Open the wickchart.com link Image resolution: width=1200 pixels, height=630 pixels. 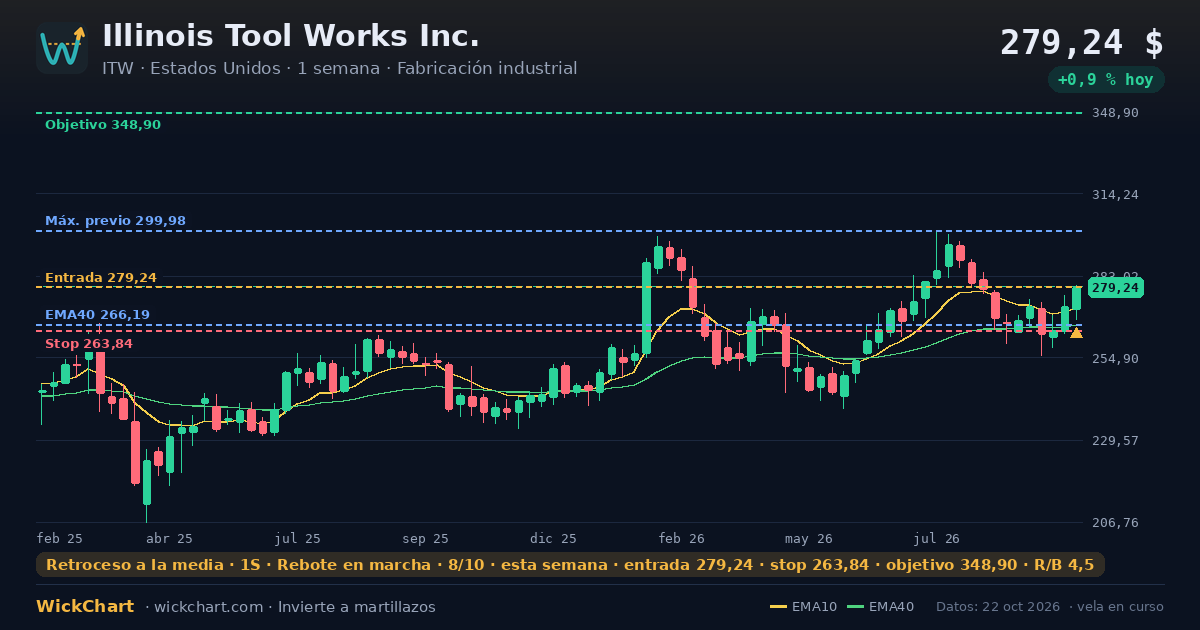[x=211, y=607]
